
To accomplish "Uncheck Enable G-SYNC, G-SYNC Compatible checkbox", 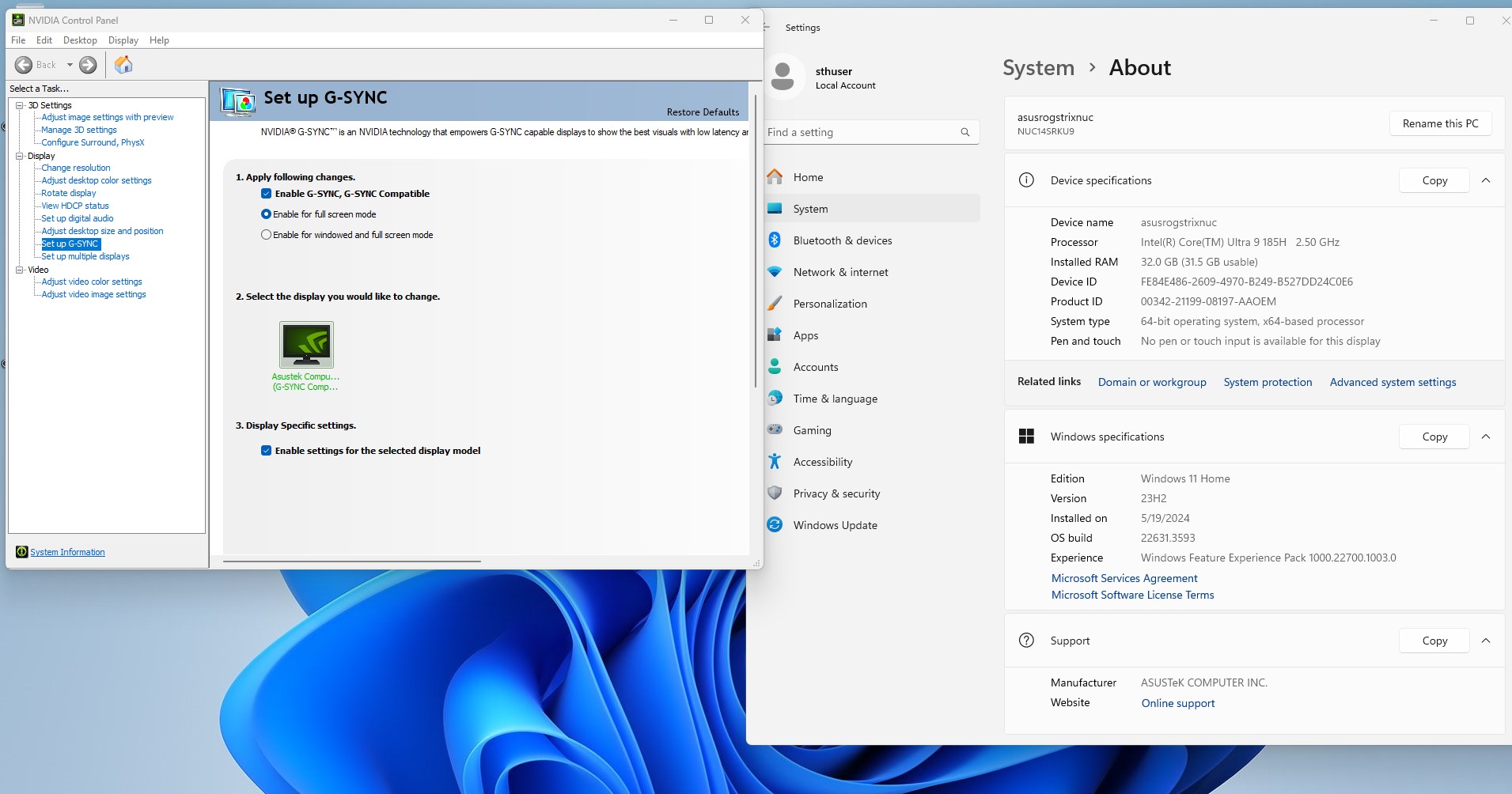I will point(267,194).
